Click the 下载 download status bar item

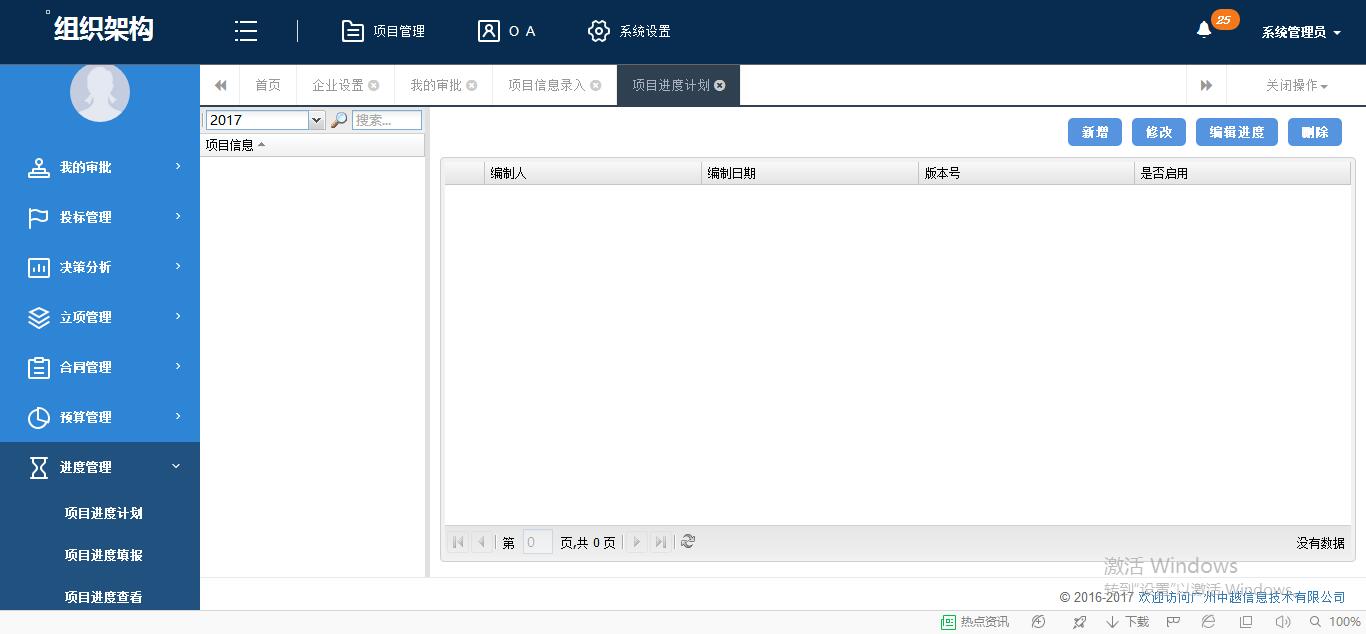pyautogui.click(x=1127, y=622)
